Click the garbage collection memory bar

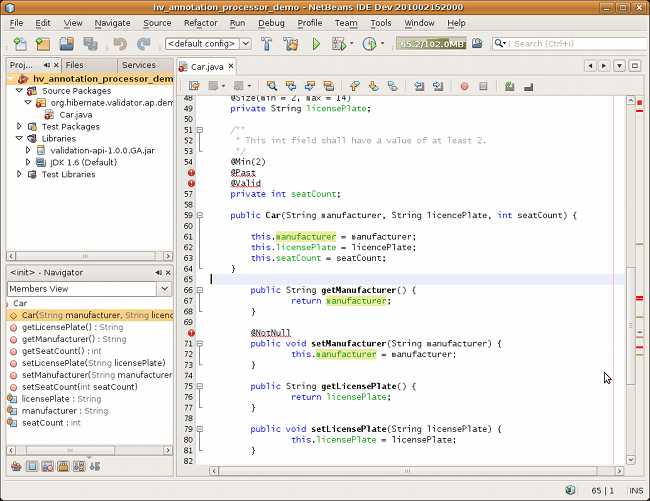pyautogui.click(x=430, y=44)
